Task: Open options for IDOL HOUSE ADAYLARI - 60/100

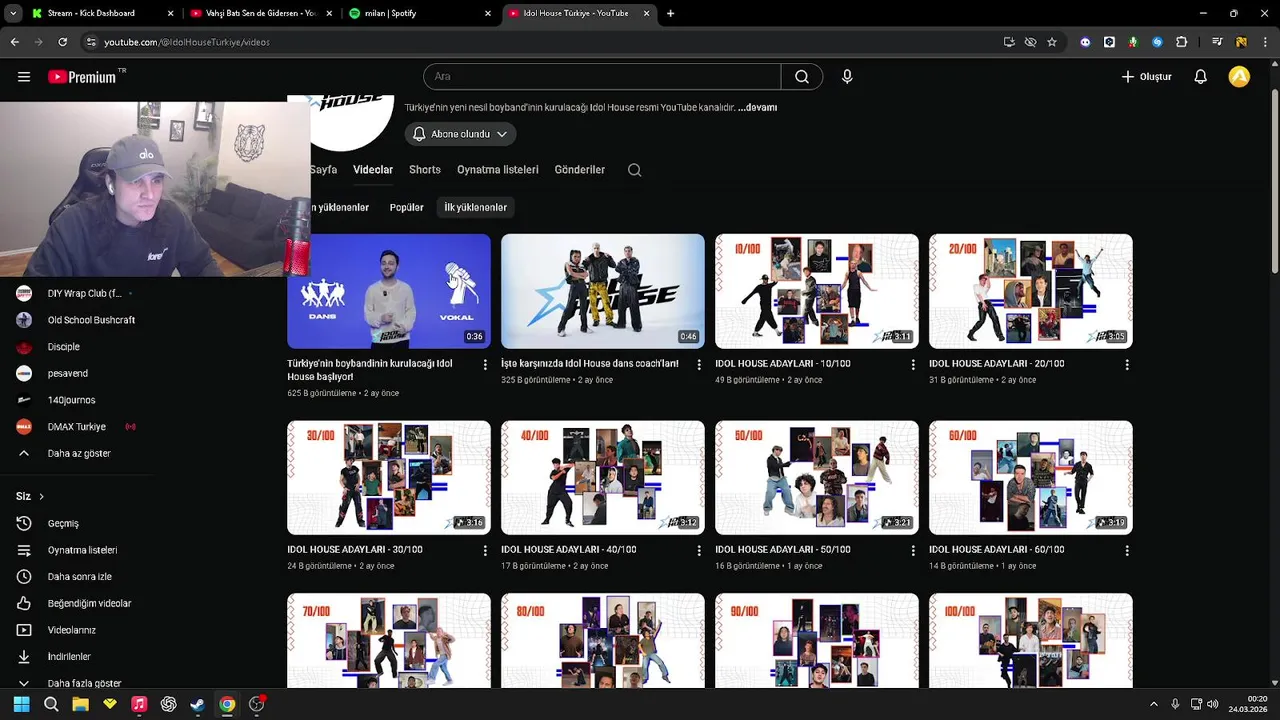Action: (1127, 551)
